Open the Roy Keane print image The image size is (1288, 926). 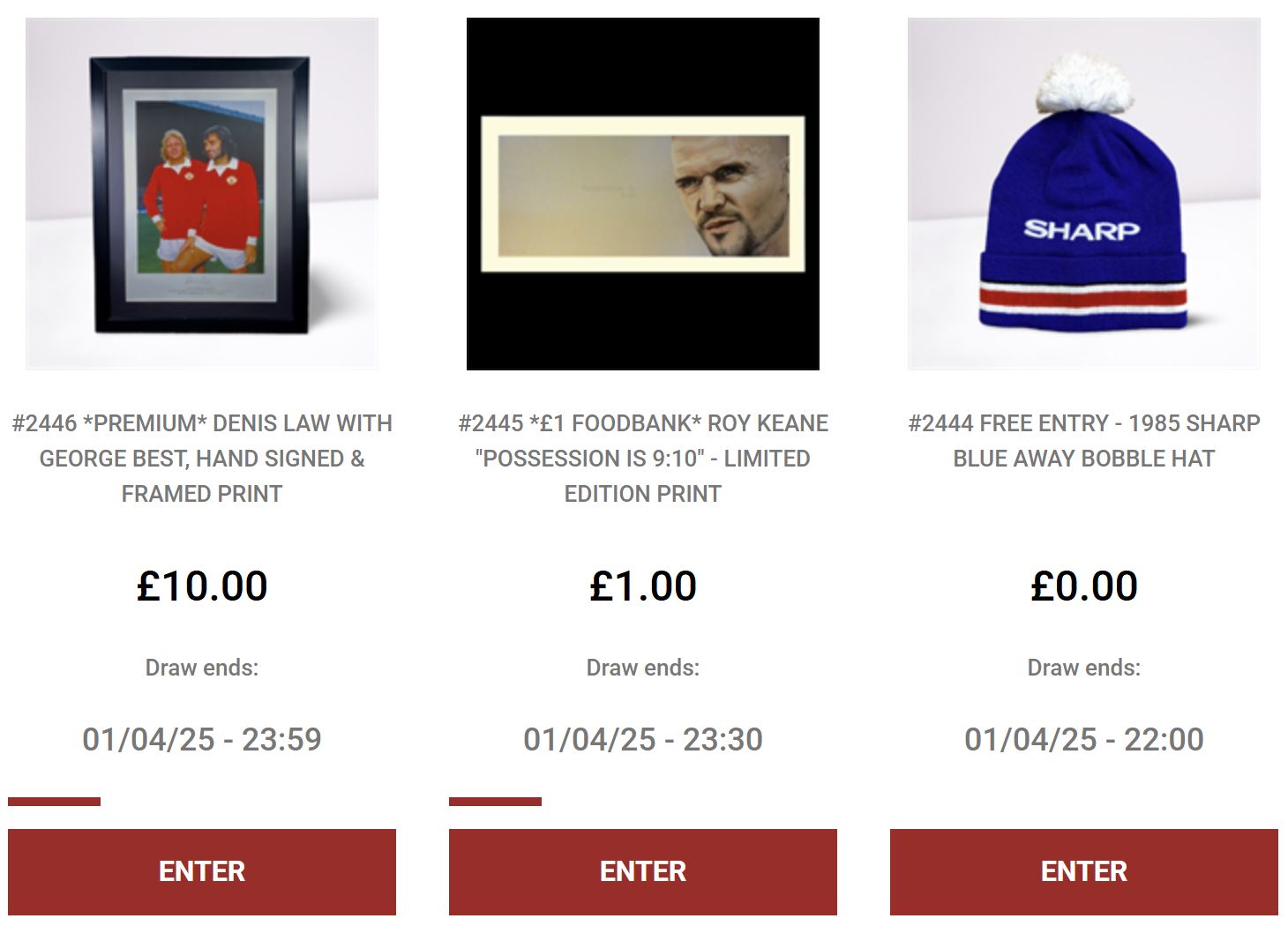[x=643, y=193]
